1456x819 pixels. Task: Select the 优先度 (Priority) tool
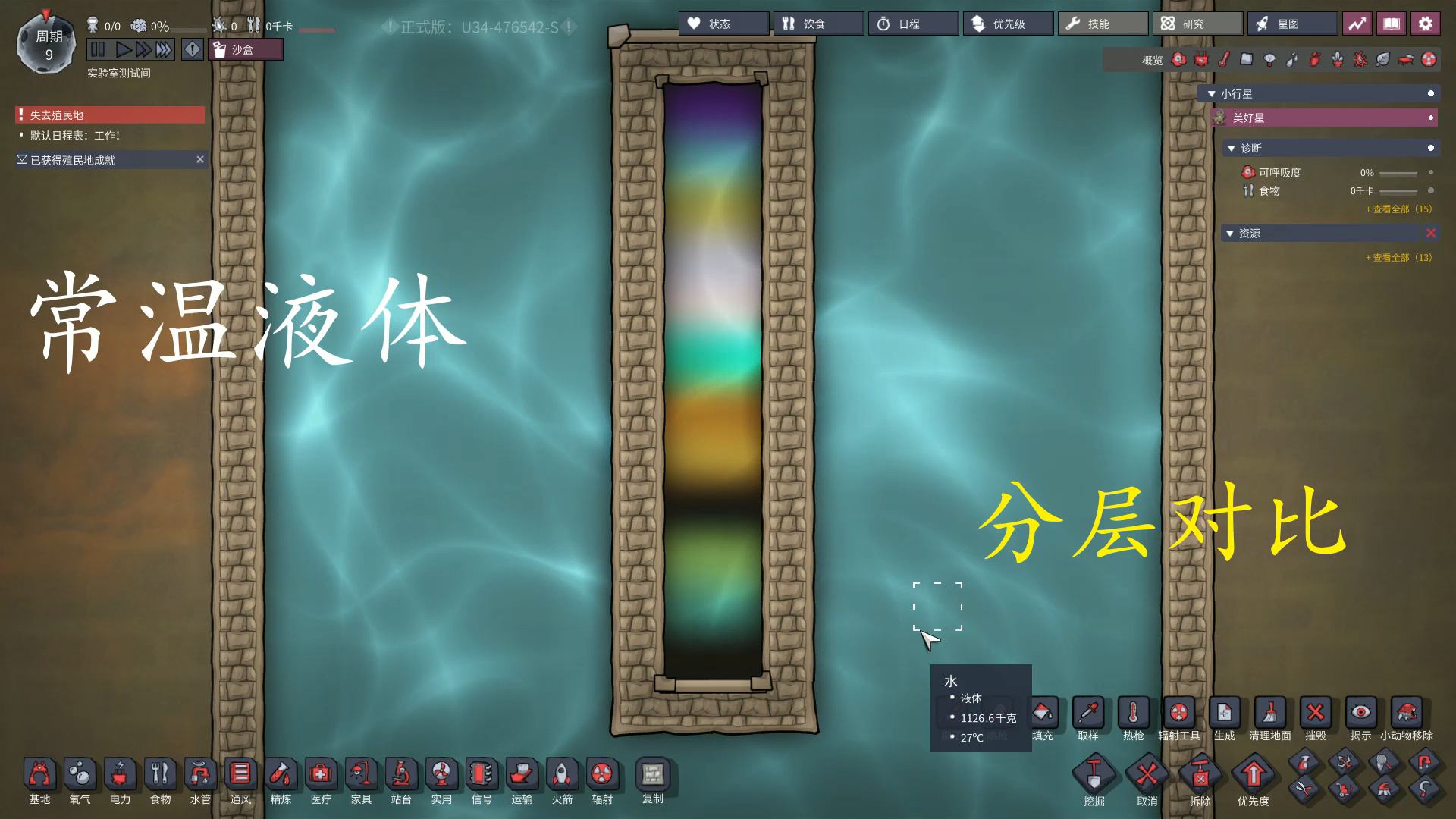pyautogui.click(x=1253, y=775)
